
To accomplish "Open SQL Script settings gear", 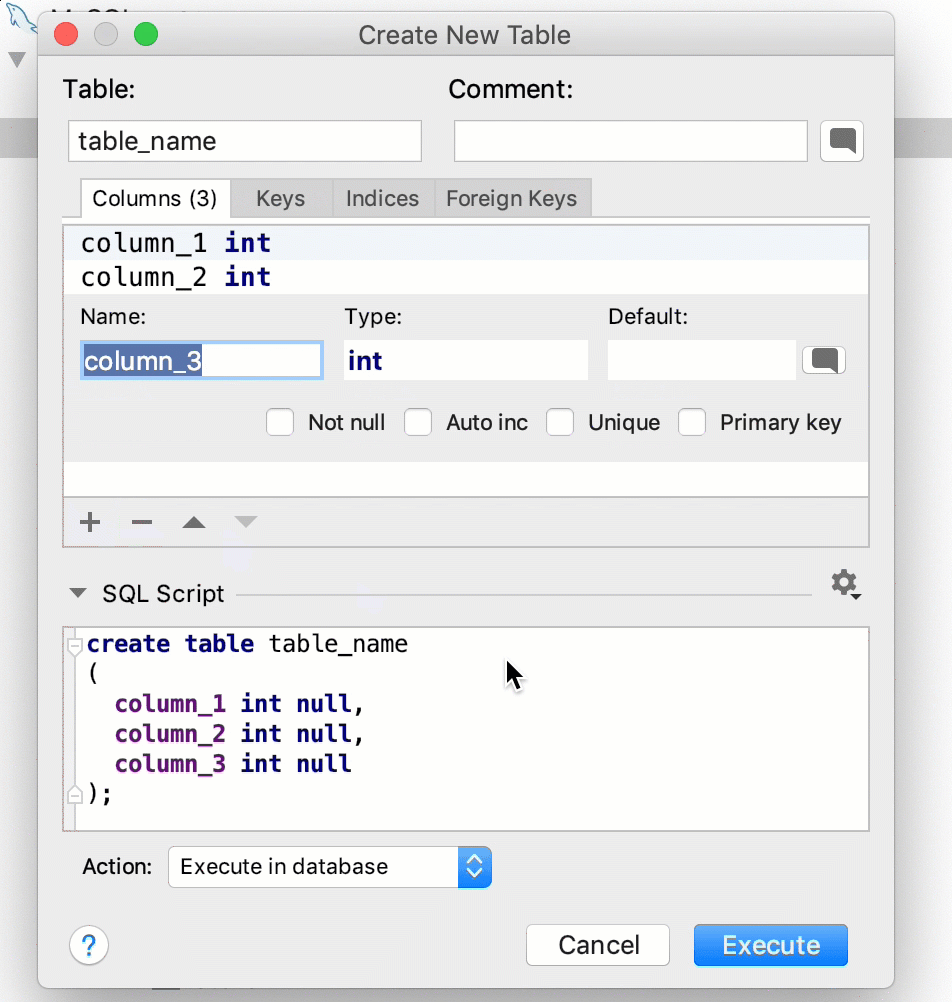I will pos(845,584).
